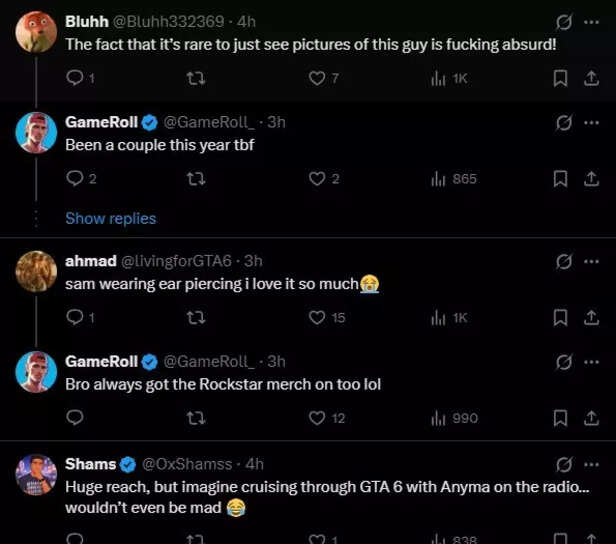Open Shams profile name link
The image size is (616, 544).
(90, 464)
